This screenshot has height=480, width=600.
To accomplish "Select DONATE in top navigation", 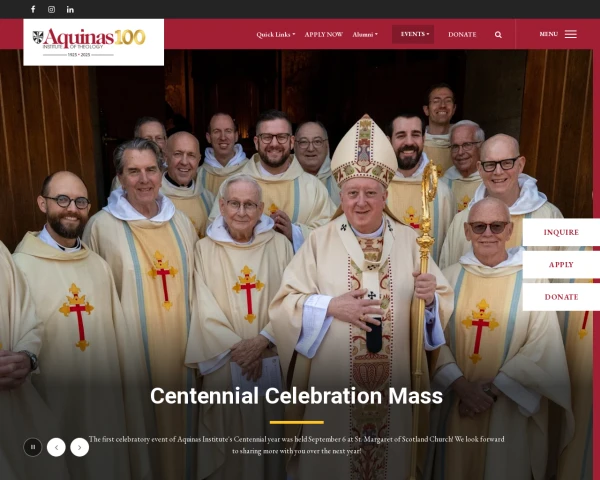I will pos(462,34).
